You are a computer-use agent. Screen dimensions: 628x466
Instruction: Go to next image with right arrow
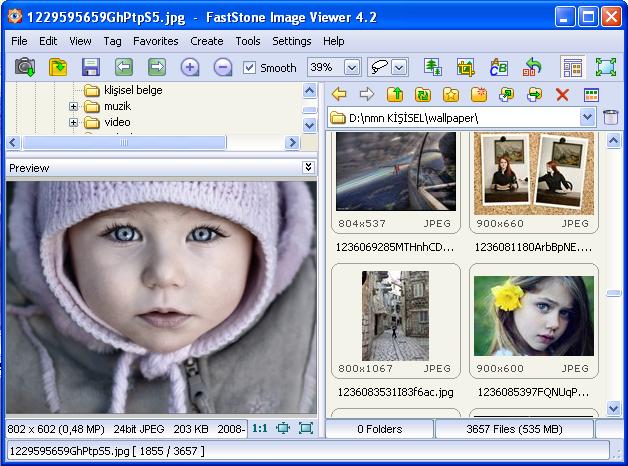pyautogui.click(x=157, y=67)
